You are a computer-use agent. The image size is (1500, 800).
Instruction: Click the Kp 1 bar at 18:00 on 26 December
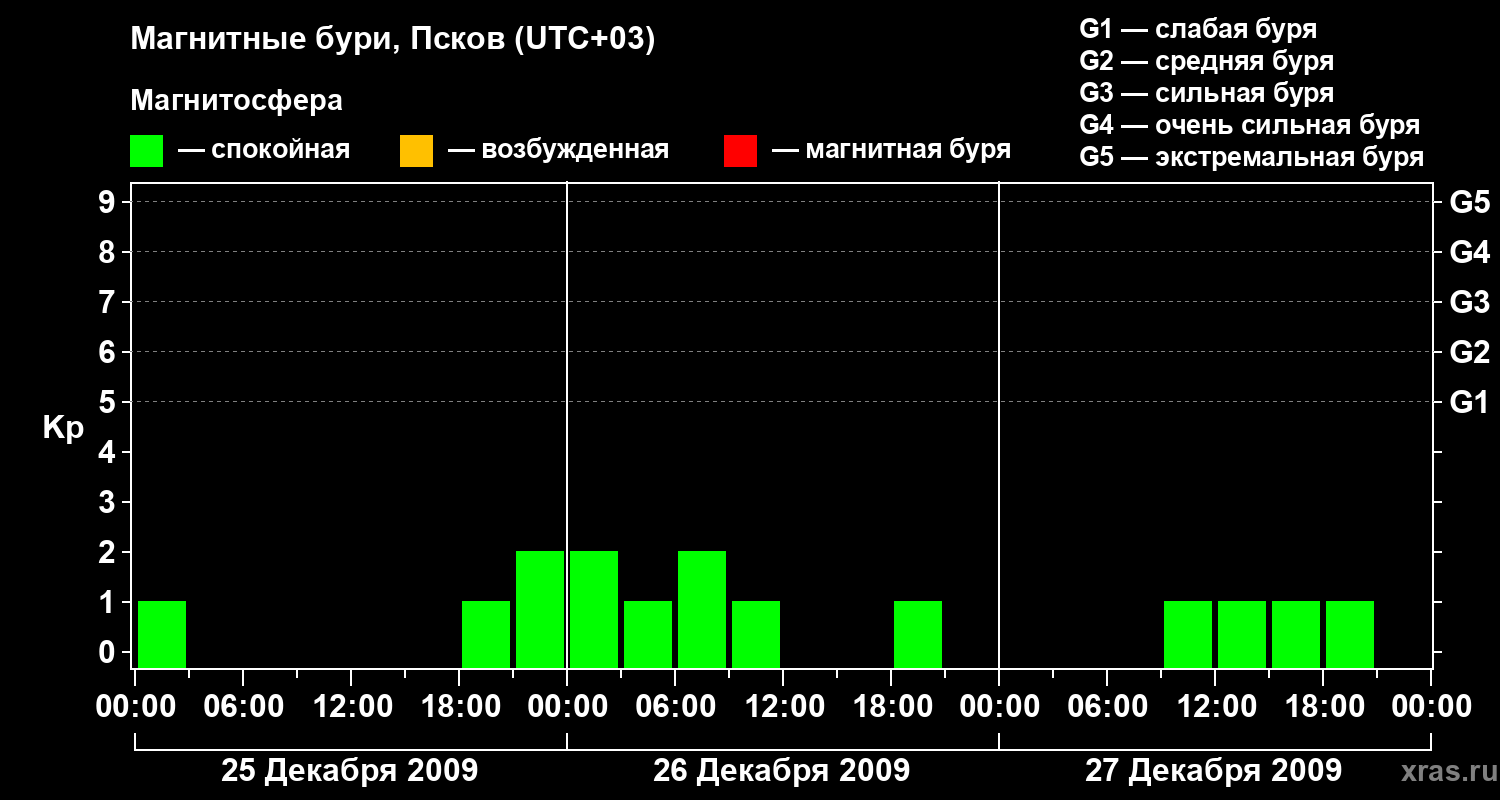918,635
